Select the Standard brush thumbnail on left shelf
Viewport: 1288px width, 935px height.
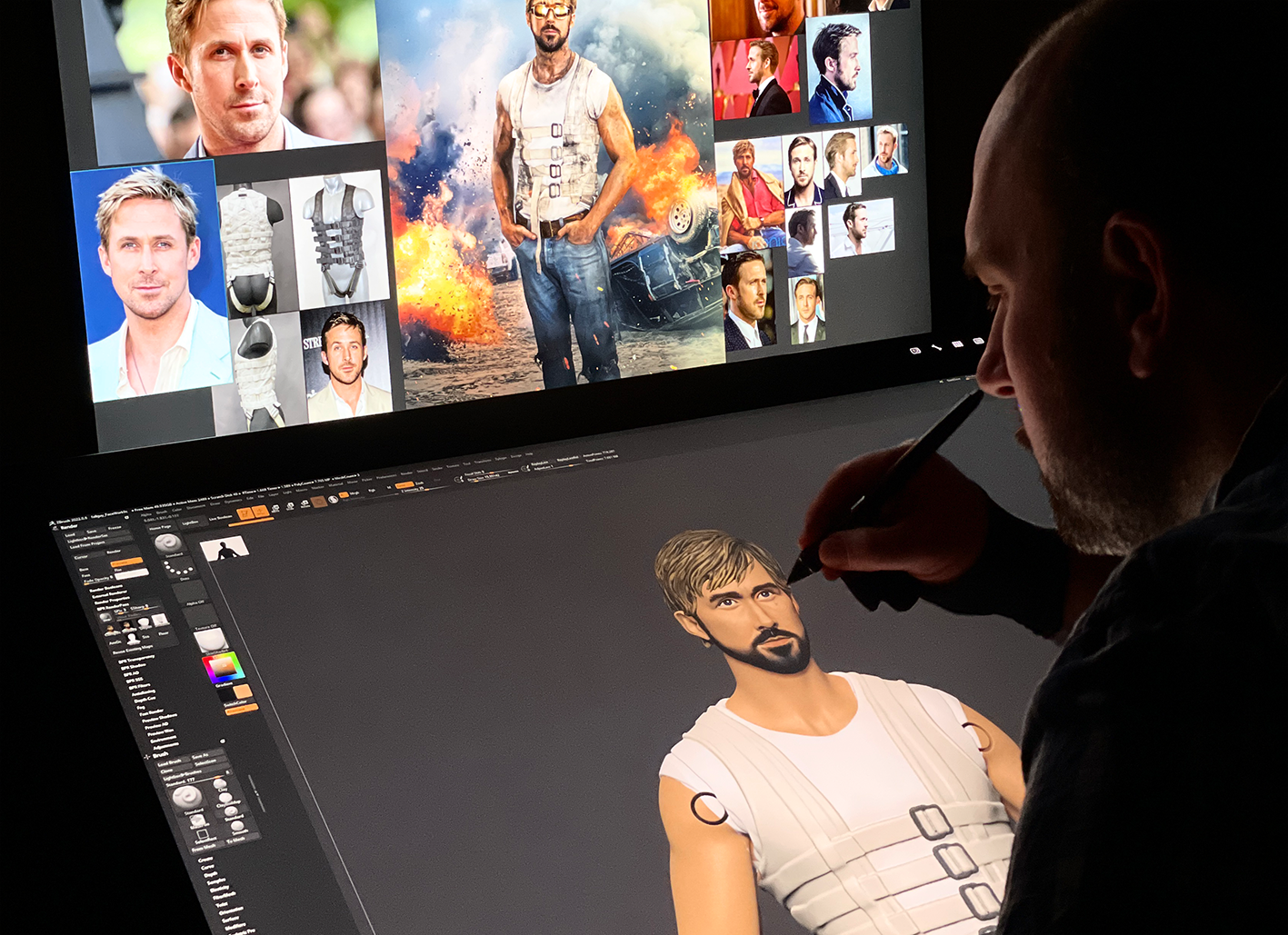point(168,542)
